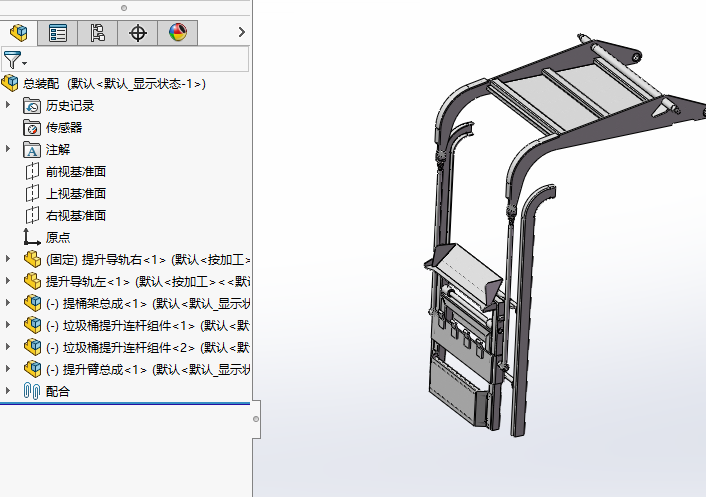The width and height of the screenshot is (706, 497).
Task: Select 提升导轨左<1> row text
Action: pyautogui.click(x=148, y=282)
